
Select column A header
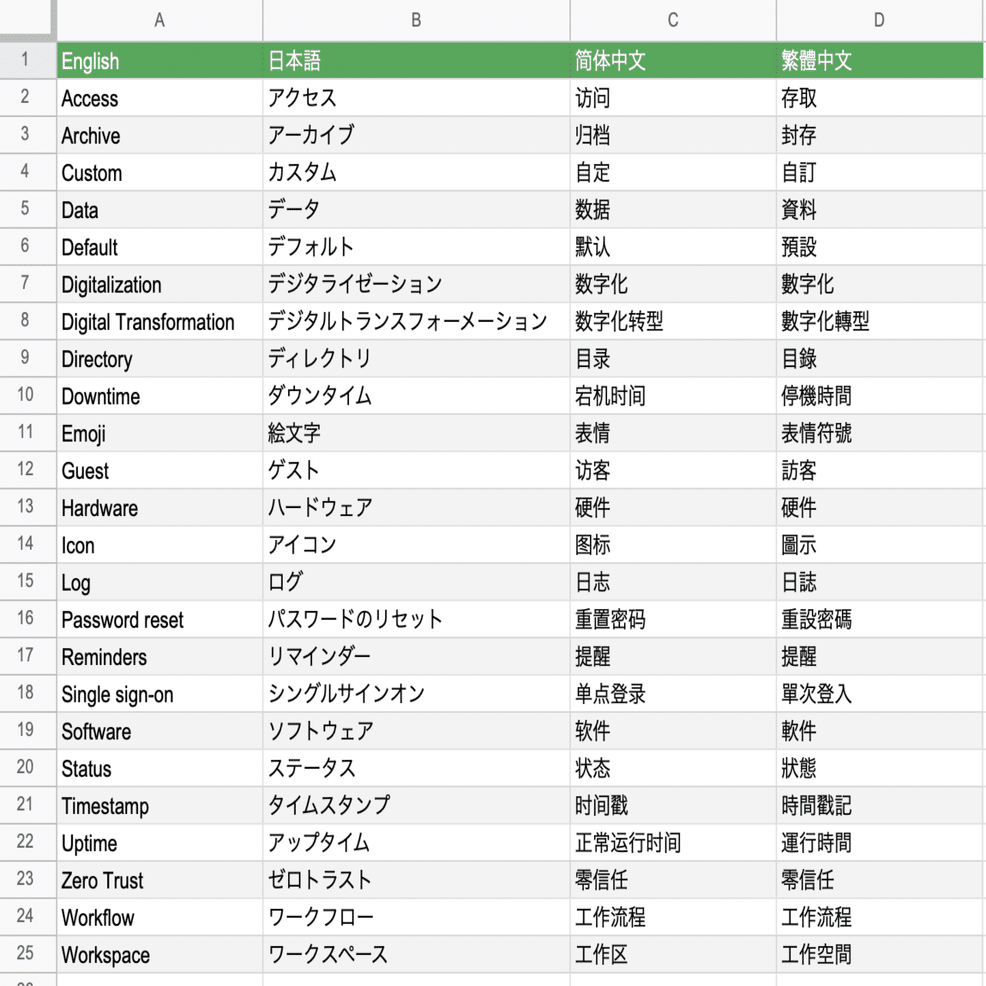[x=160, y=20]
